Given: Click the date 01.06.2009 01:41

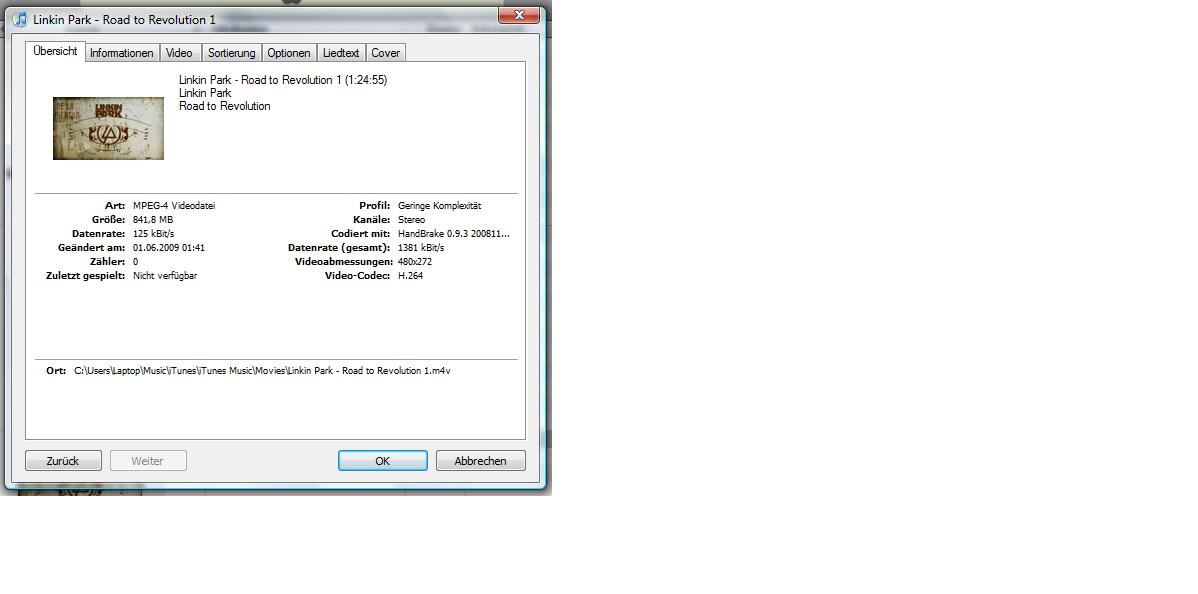Looking at the screenshot, I should pos(169,248).
